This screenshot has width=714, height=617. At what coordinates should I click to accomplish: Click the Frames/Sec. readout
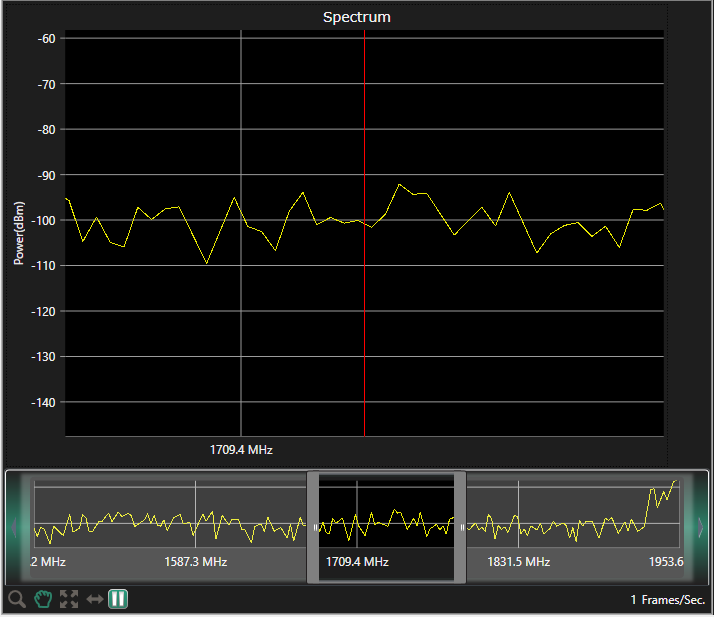(x=667, y=600)
